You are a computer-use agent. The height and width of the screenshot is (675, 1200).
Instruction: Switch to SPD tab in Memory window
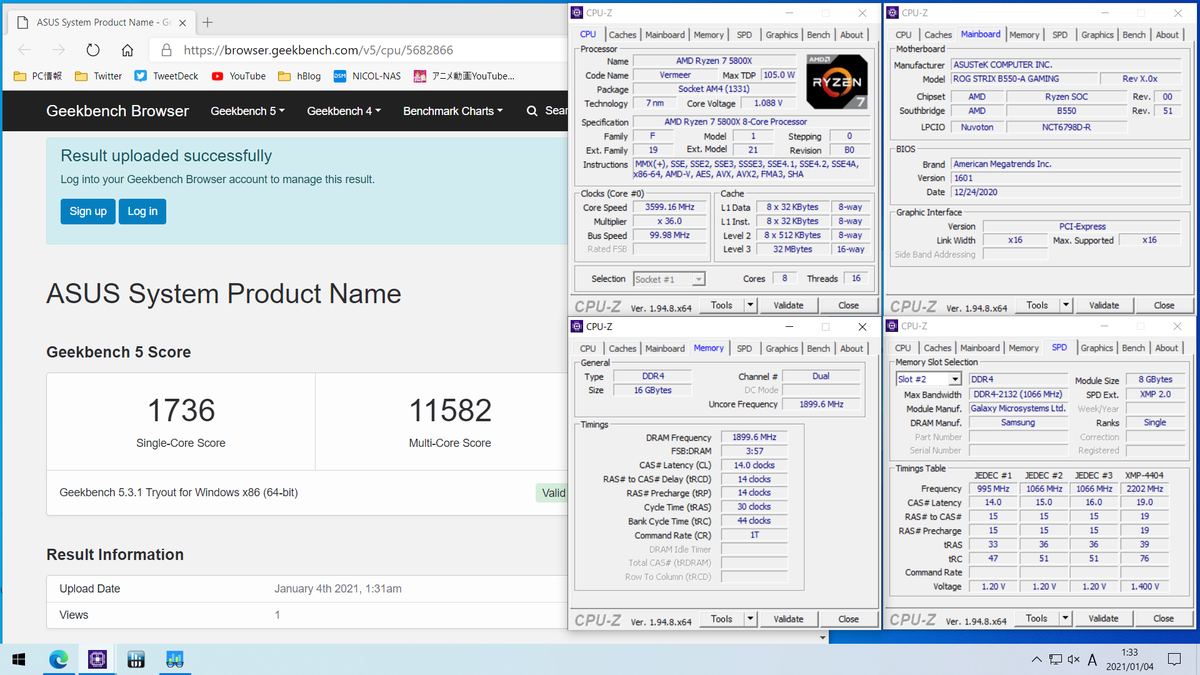tap(744, 349)
